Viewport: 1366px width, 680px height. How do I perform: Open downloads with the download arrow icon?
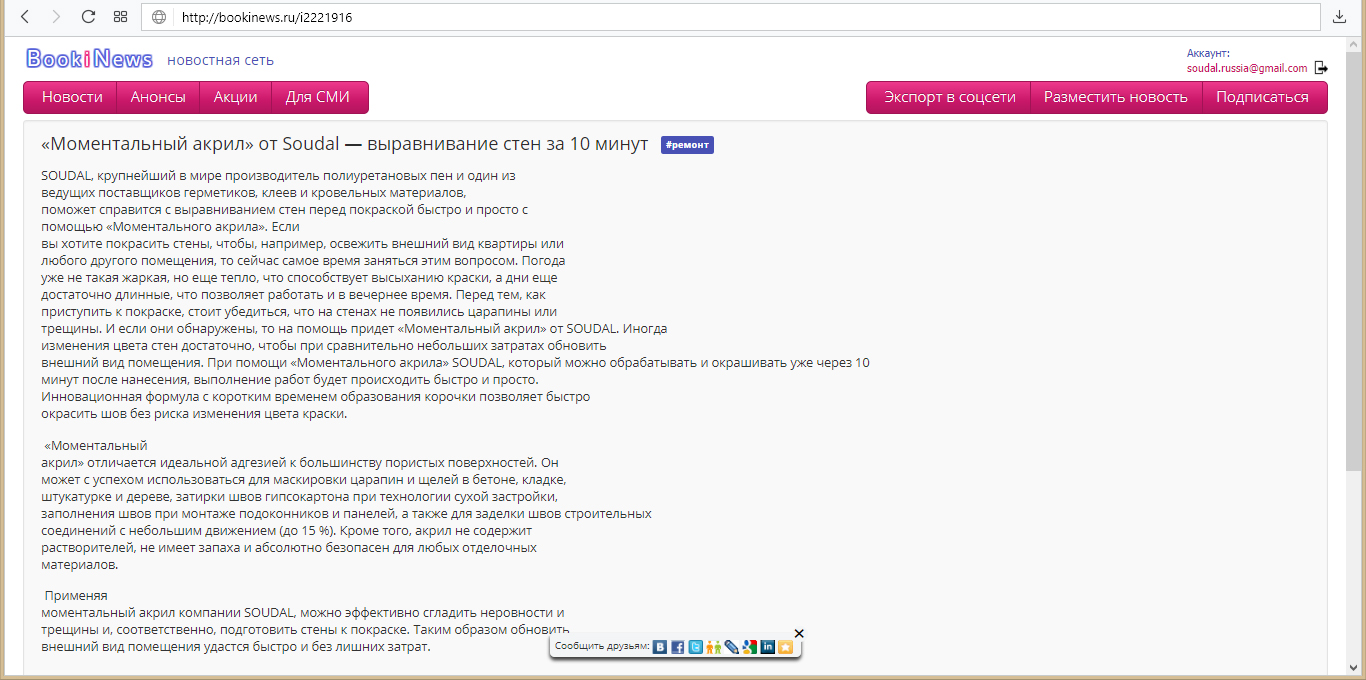[1340, 17]
